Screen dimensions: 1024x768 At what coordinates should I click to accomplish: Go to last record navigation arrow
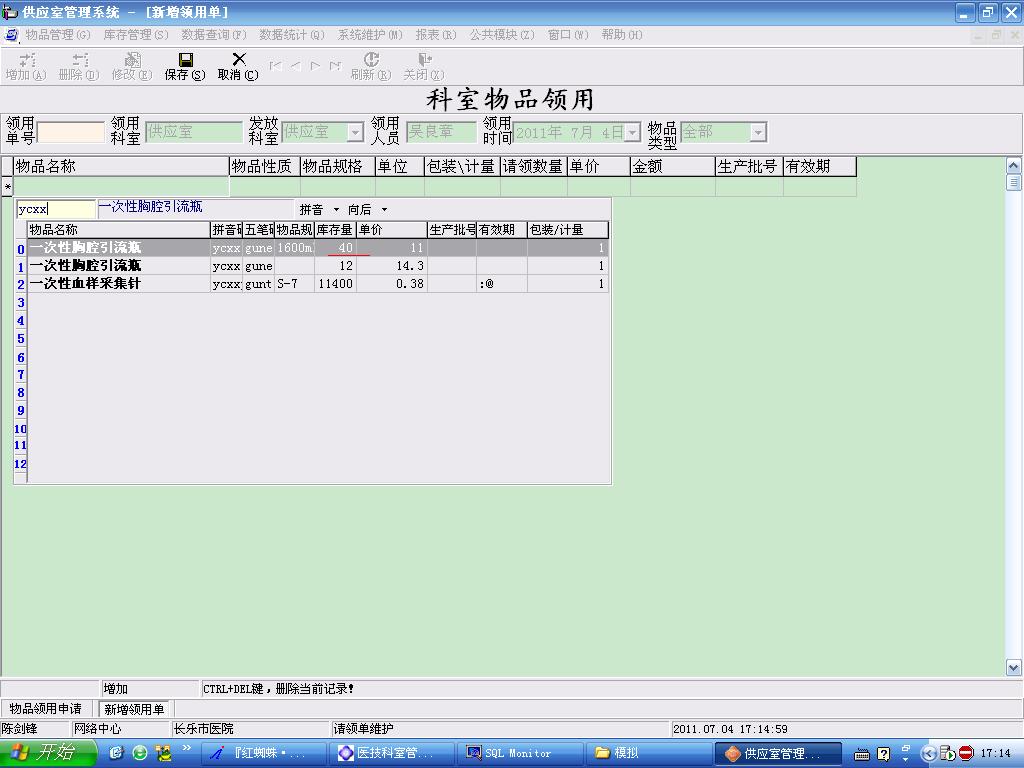point(335,65)
